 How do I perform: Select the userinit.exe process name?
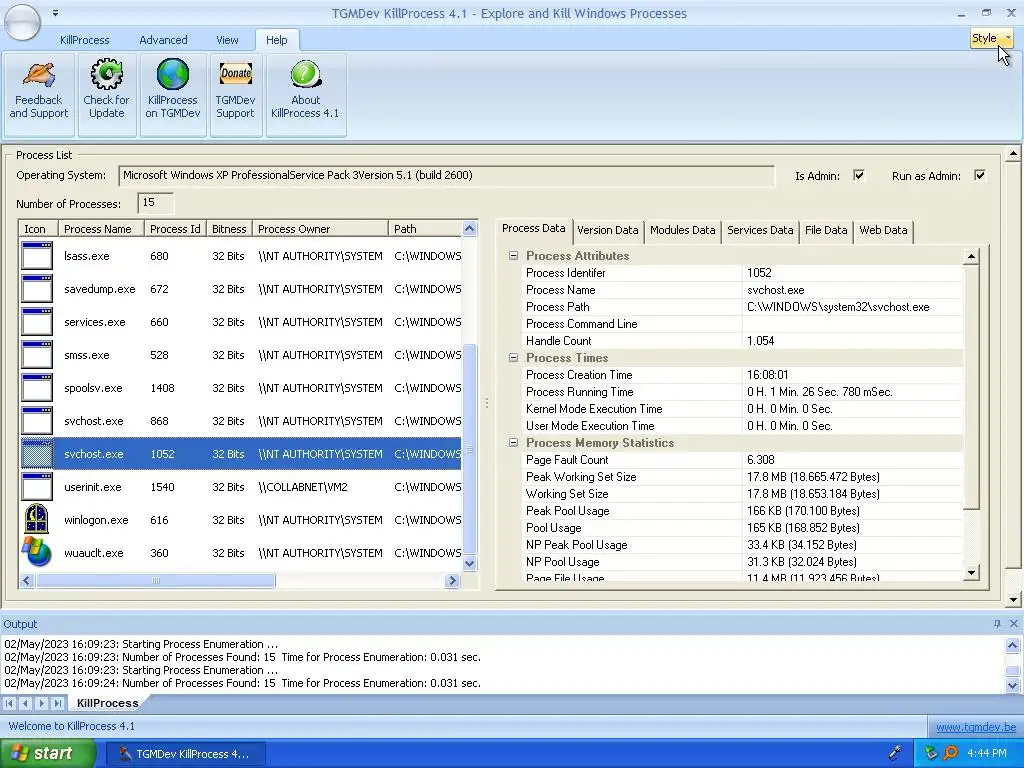click(x=93, y=487)
